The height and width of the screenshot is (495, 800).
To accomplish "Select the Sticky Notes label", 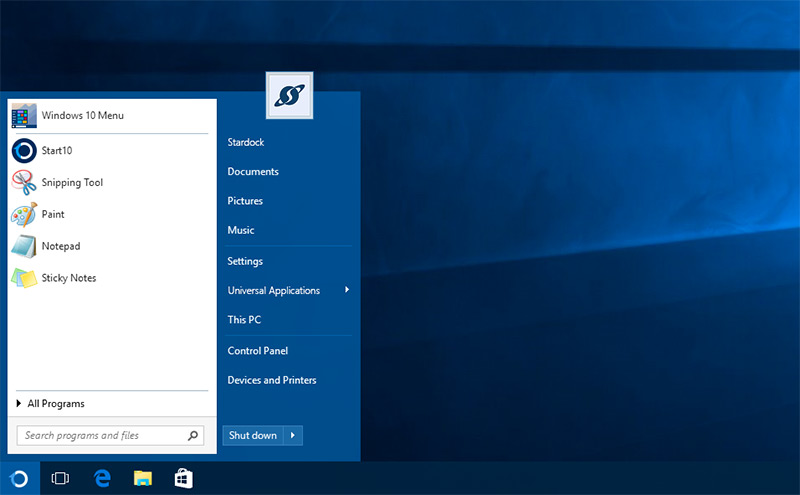I will point(69,278).
